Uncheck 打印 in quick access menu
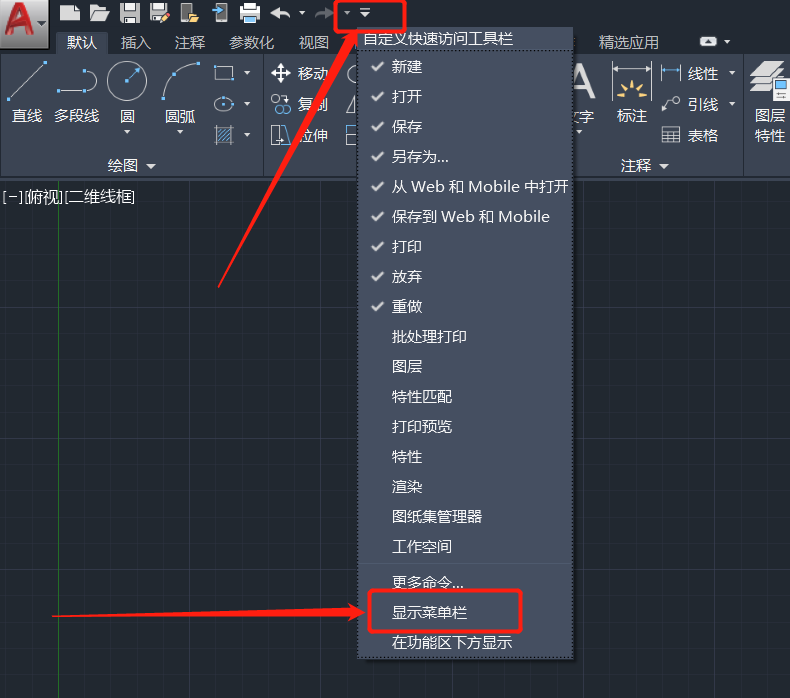The image size is (790, 698). point(465,246)
